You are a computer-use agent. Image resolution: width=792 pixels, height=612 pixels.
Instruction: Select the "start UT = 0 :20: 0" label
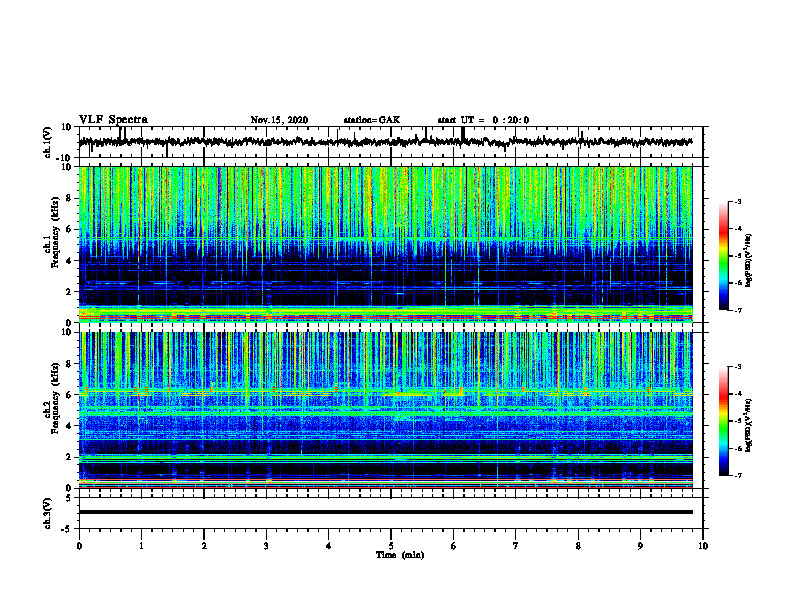[483, 120]
